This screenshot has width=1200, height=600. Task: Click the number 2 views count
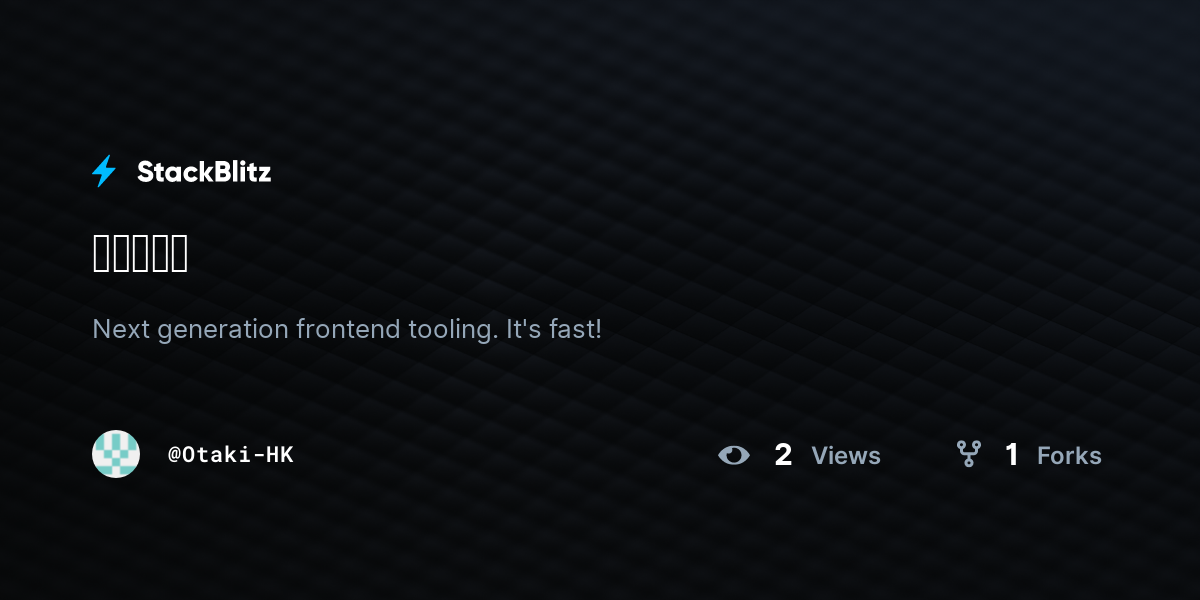pos(783,455)
